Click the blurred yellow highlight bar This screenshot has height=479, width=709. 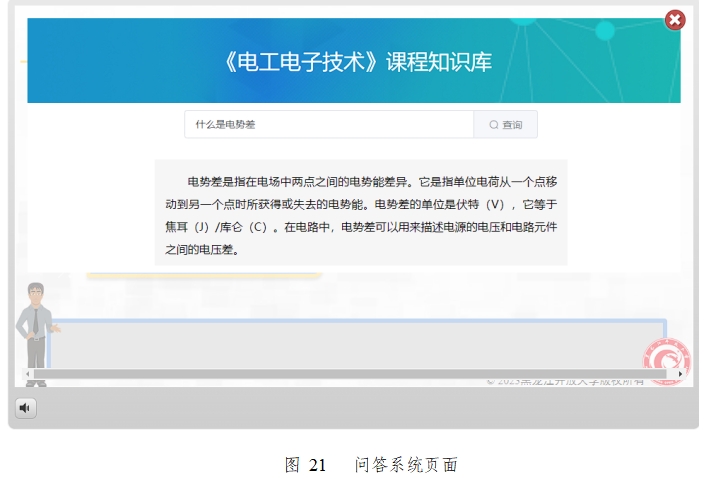tap(203, 274)
